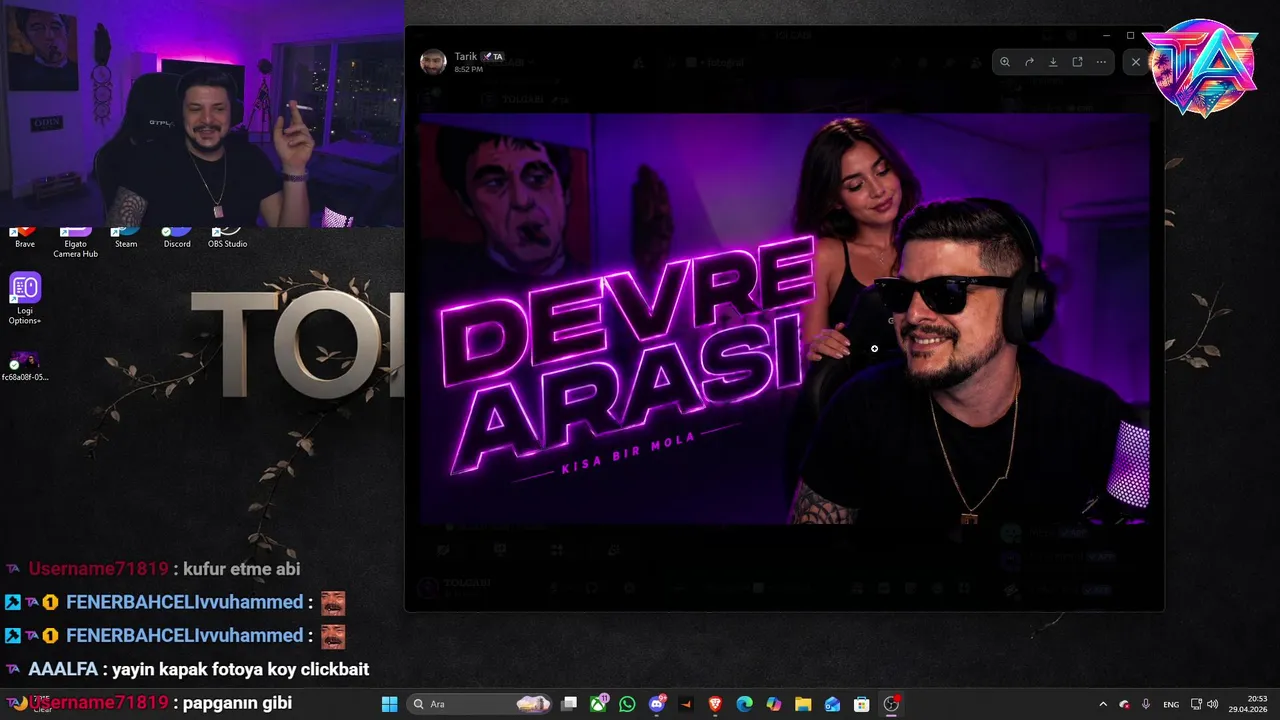The width and height of the screenshot is (1280, 720).
Task: Open Task View on the taskbar
Action: coord(569,704)
